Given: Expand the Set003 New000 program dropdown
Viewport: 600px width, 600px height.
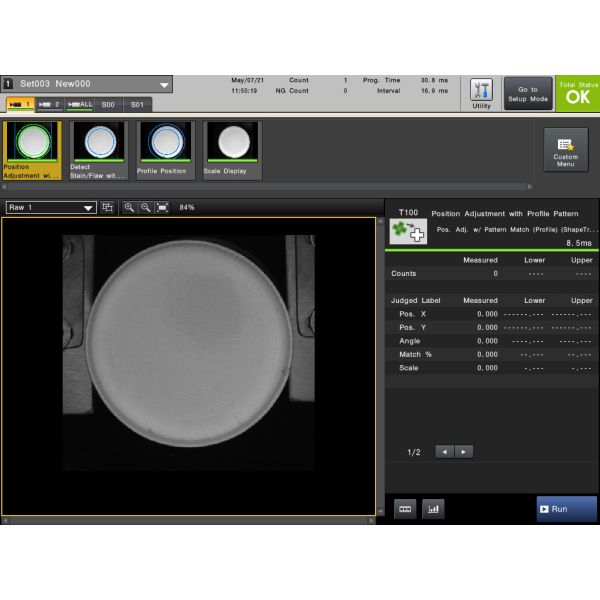Looking at the screenshot, I should tap(164, 85).
